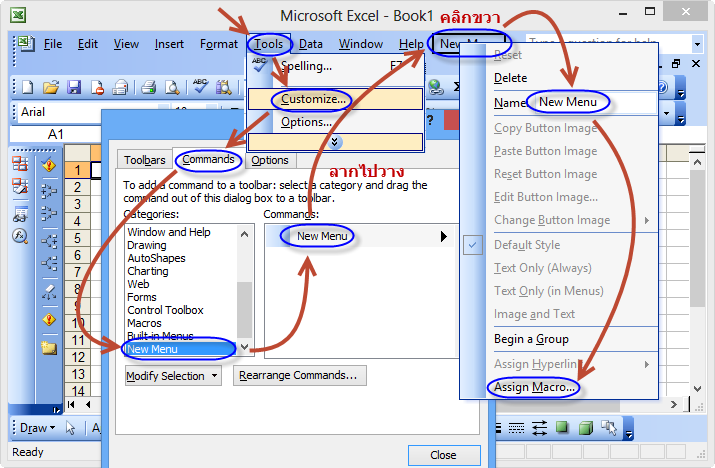This screenshot has width=715, height=468.
Task: Click Begin a Group menu entry
Action: point(530,339)
